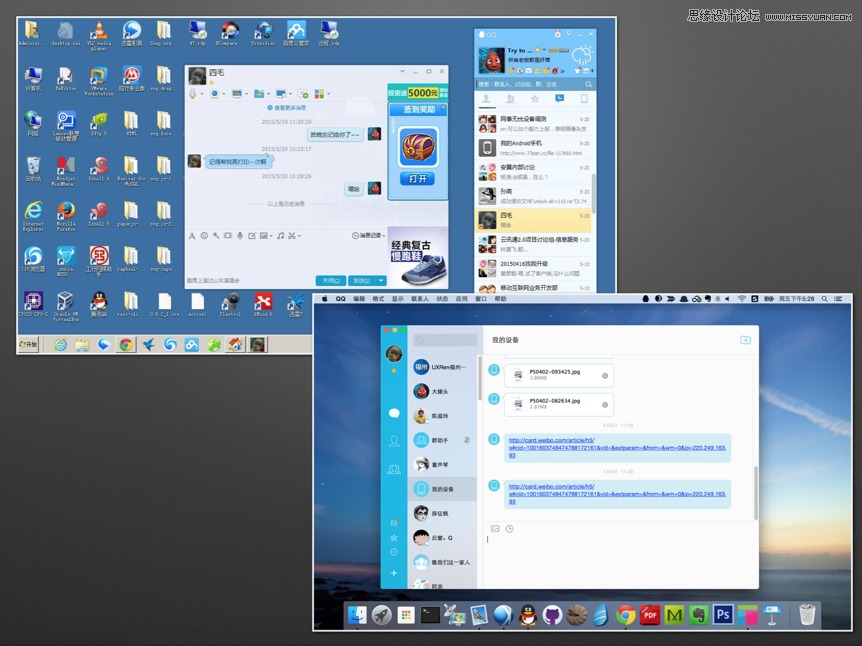Click the create discussion group icon with green plus

[x=302, y=93]
